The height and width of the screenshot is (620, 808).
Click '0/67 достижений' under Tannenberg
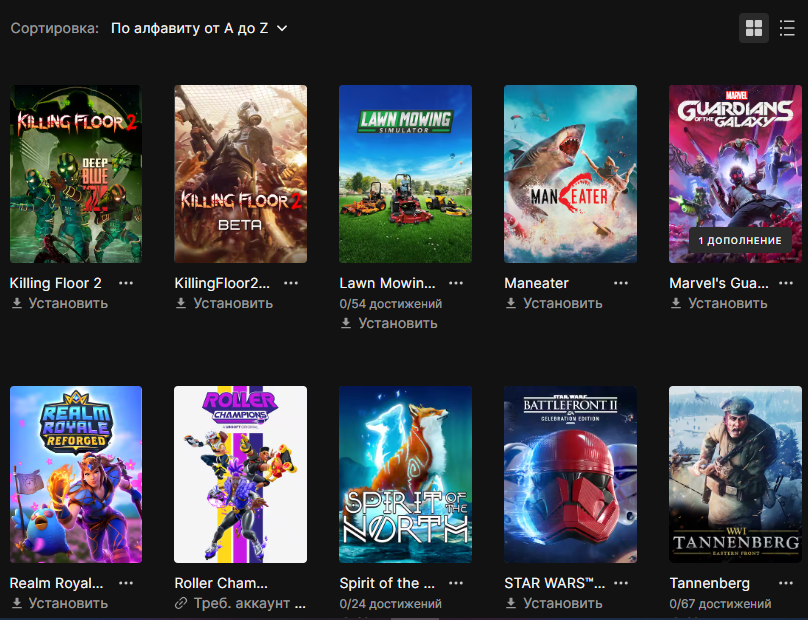tap(720, 604)
